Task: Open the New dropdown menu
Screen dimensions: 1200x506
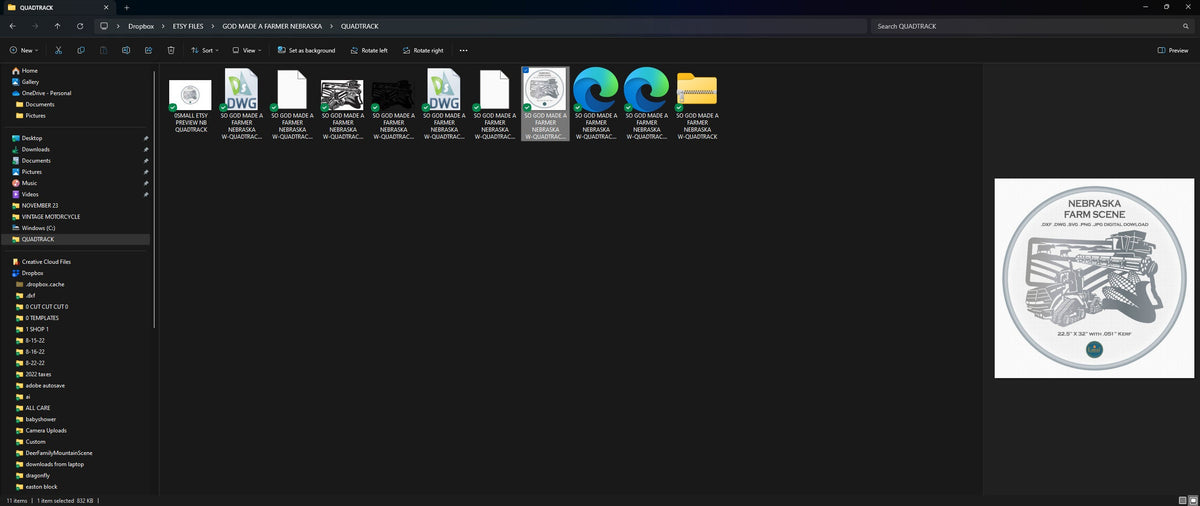Action: coord(23,50)
